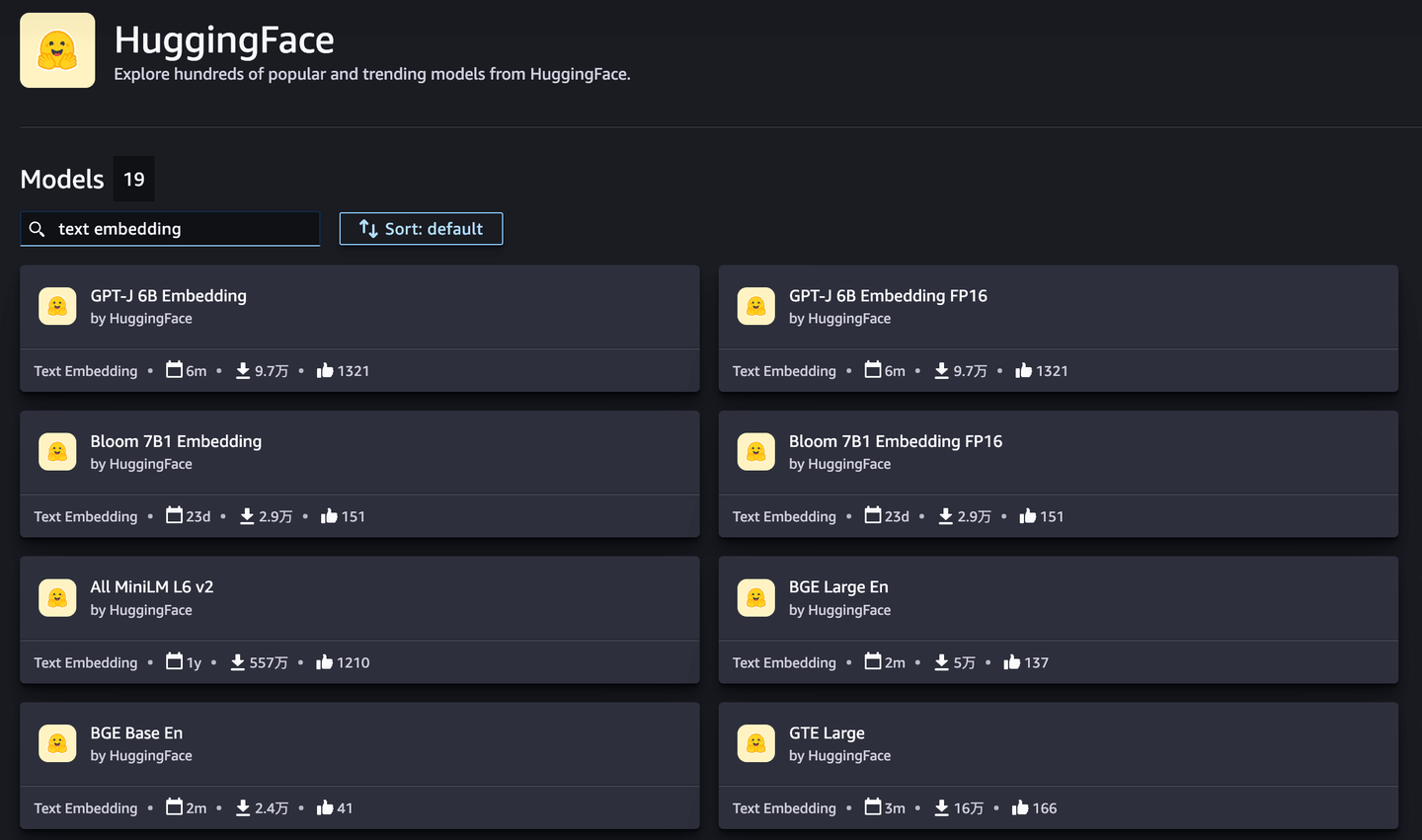Click the 41 likes count on BGE Base En

(345, 808)
